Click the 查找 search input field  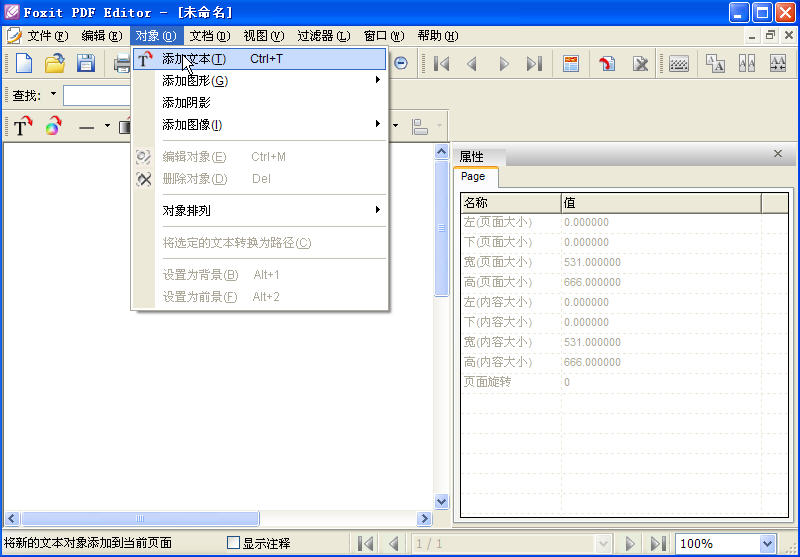pos(97,95)
